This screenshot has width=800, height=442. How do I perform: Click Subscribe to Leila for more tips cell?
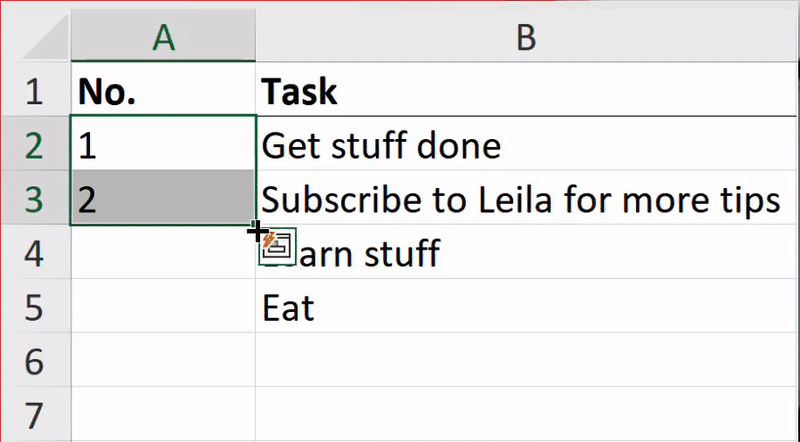pos(526,199)
